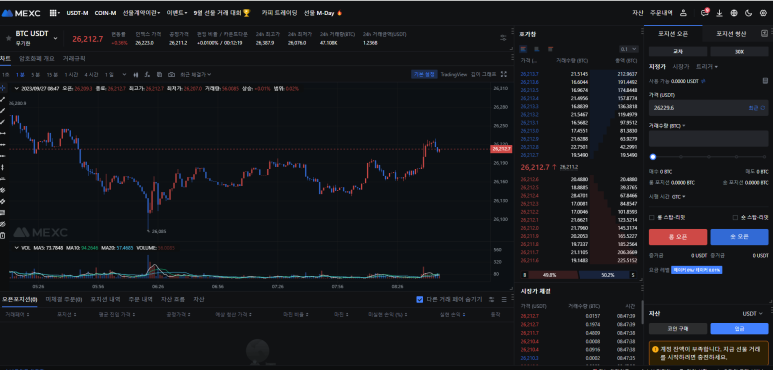Click the transfer icon next to available USDT
The height and width of the screenshot is (370, 773).
[703, 80]
